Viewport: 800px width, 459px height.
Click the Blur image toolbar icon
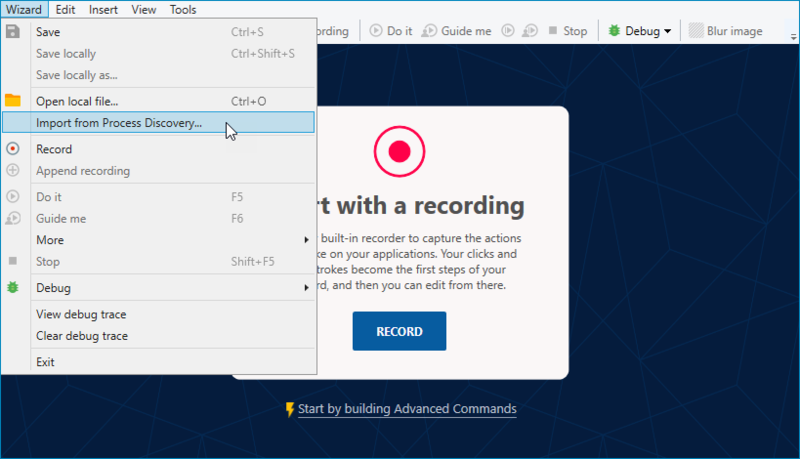tap(696, 31)
